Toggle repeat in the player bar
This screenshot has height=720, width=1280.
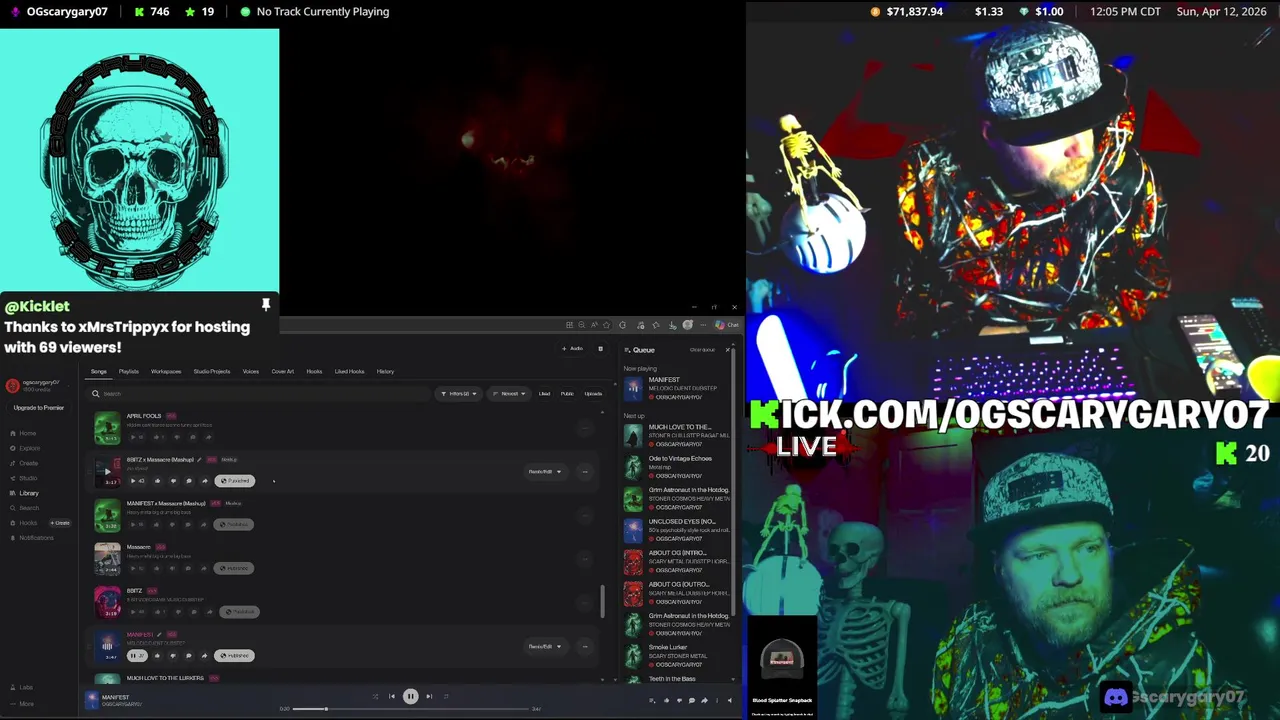click(446, 696)
